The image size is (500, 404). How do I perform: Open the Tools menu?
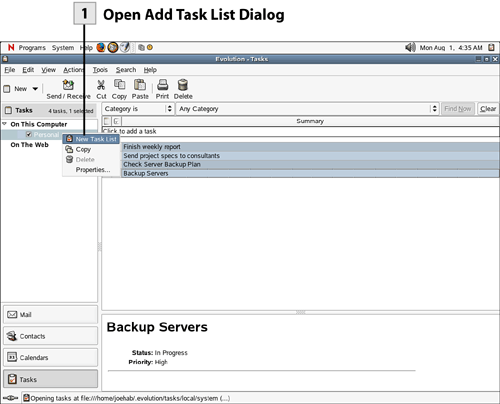tap(100, 70)
